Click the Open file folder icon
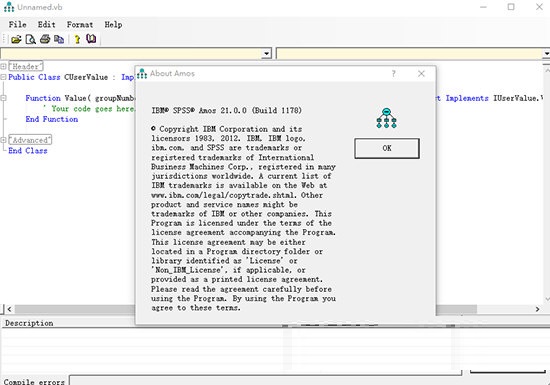This screenshot has height=385, width=550. (x=16, y=39)
